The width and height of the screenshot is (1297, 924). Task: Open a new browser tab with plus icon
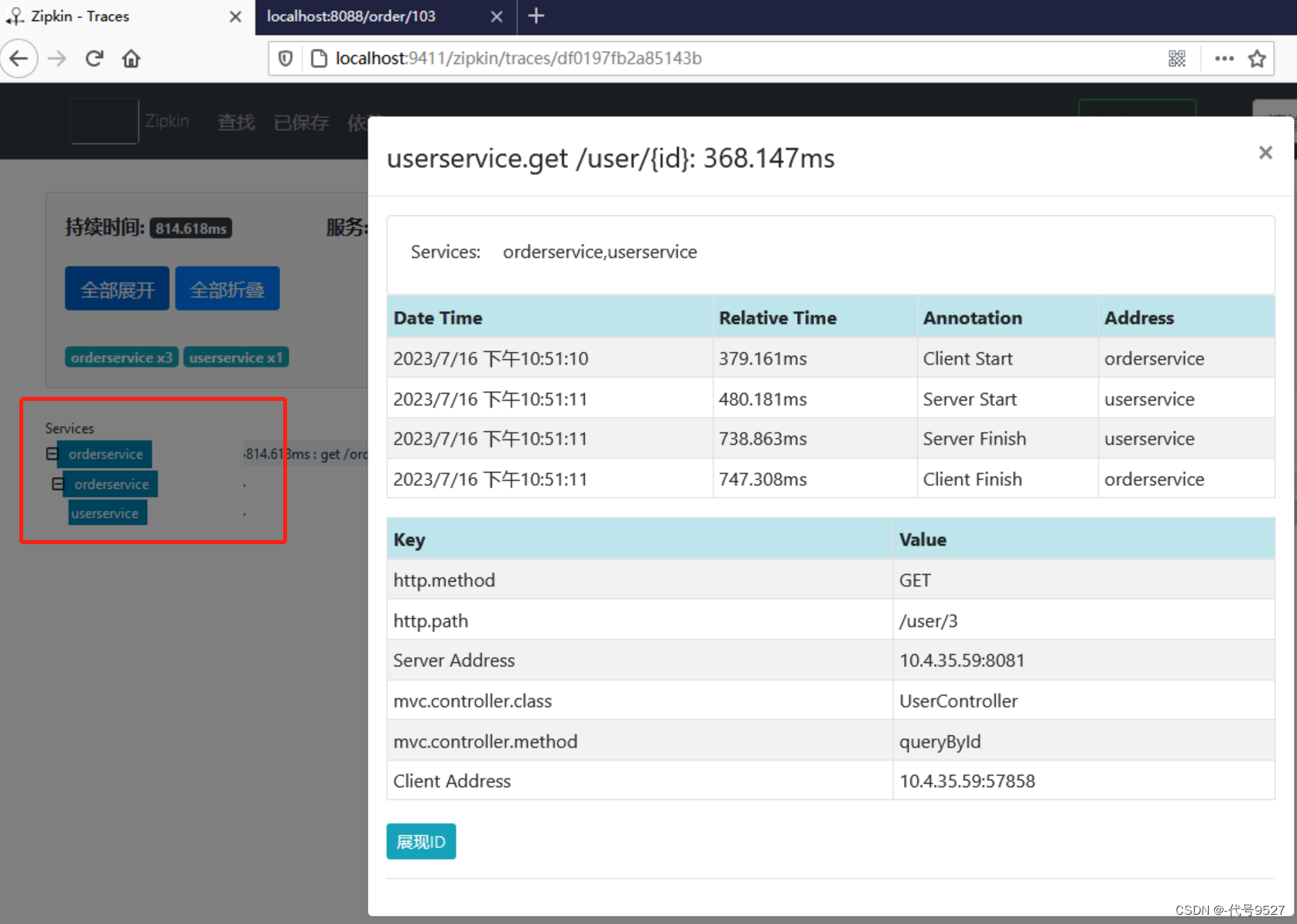(x=536, y=16)
